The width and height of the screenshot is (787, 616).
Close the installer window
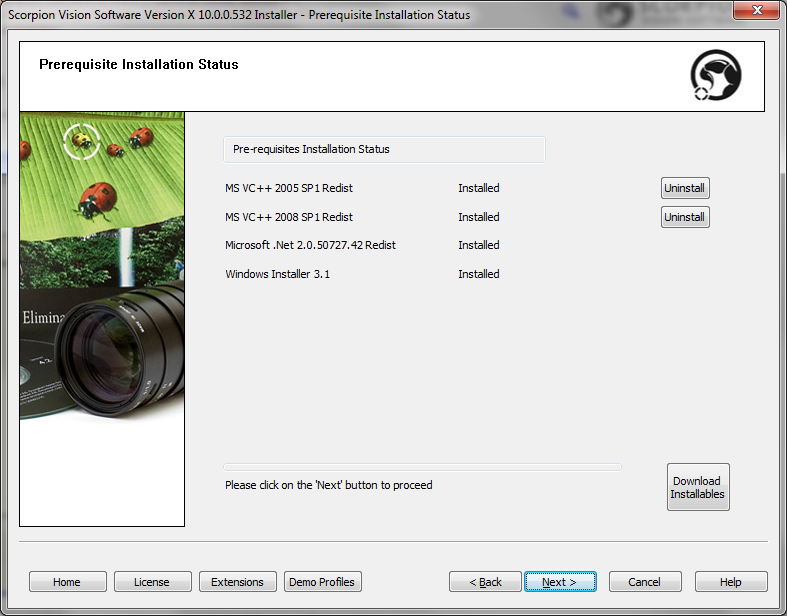[757, 10]
